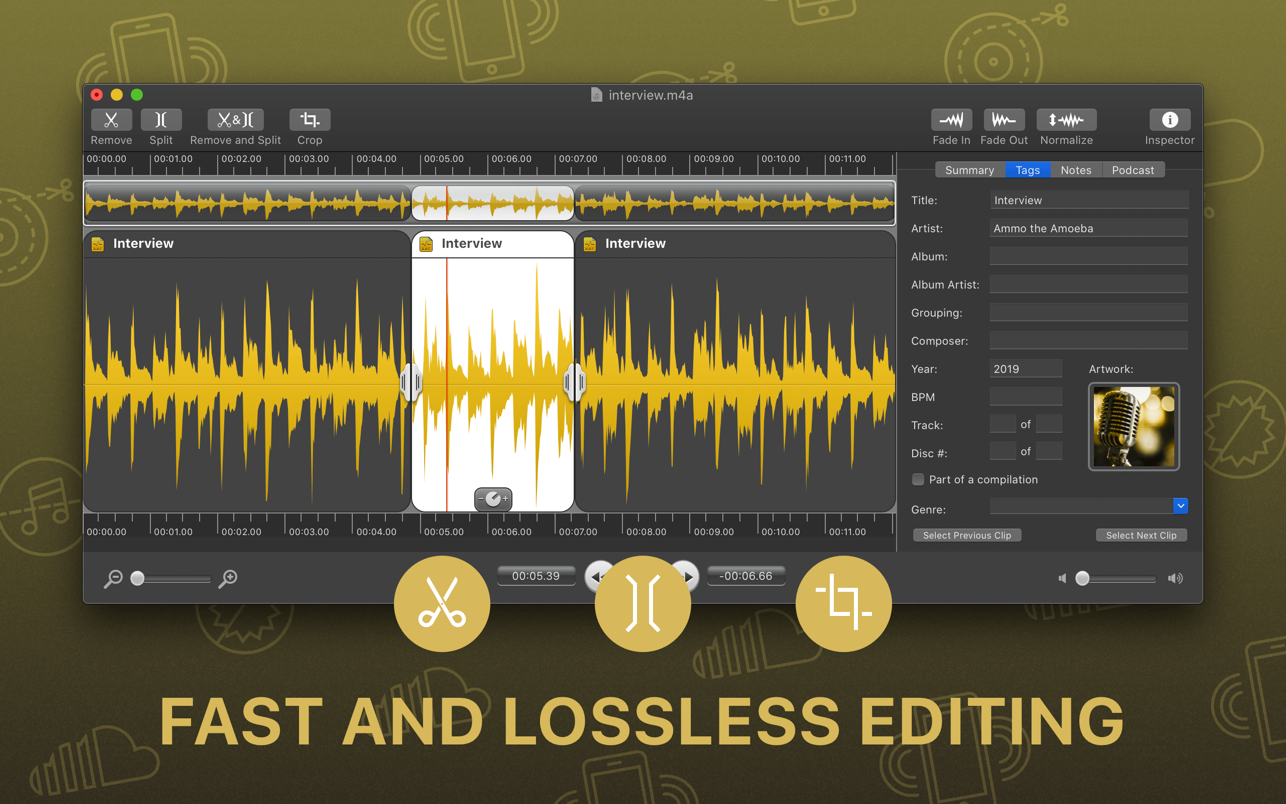The image size is (1286, 804).
Task: Focus the Grouping field
Action: click(1089, 312)
